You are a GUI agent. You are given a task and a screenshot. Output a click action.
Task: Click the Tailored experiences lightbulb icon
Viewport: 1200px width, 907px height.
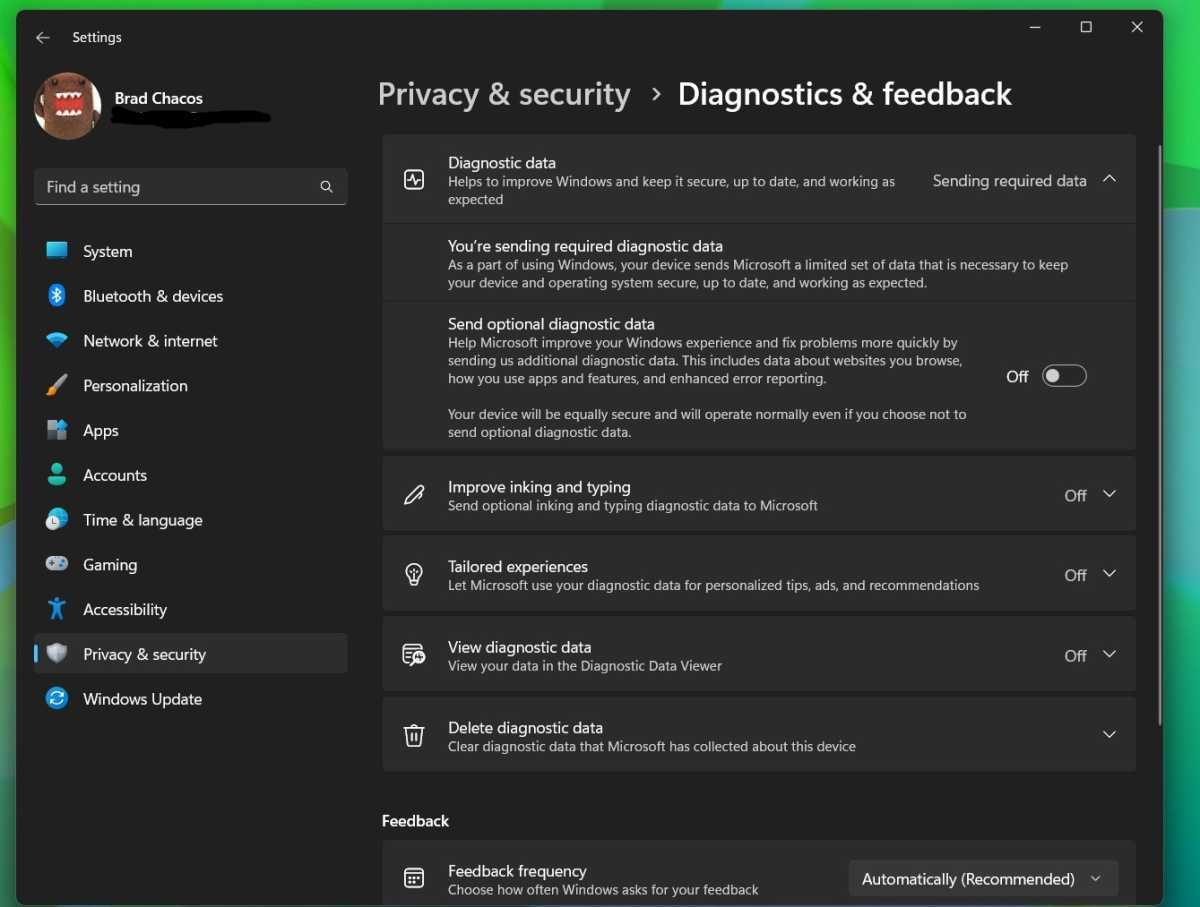[414, 574]
